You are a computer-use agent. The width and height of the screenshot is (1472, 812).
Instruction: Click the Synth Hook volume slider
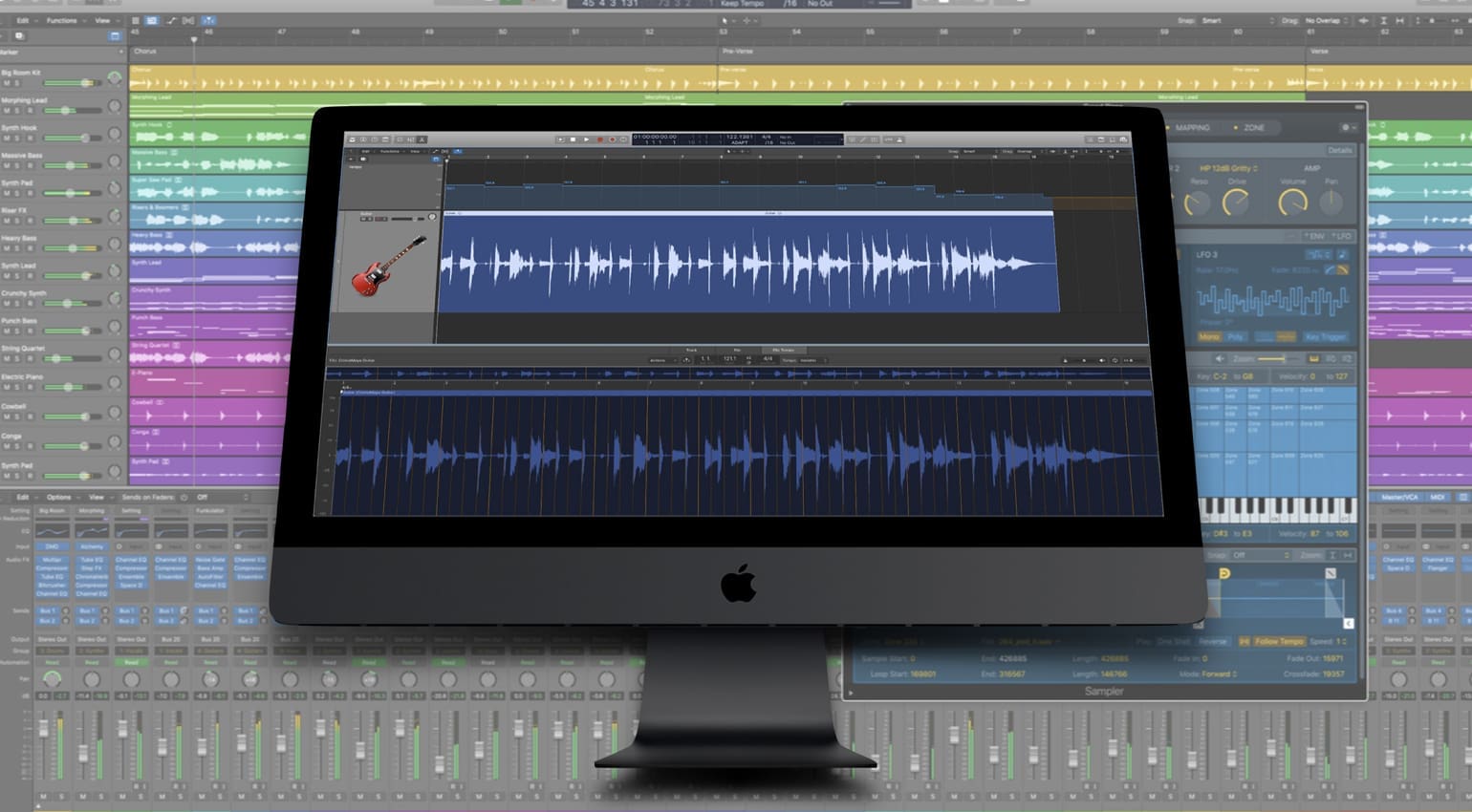73,139
